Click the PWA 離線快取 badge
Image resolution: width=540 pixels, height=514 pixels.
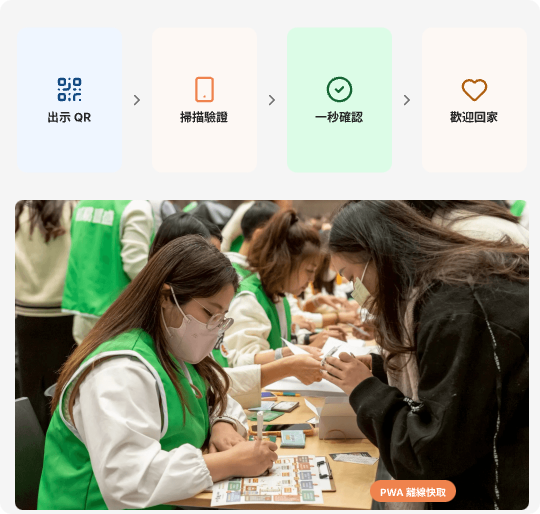[x=413, y=492]
